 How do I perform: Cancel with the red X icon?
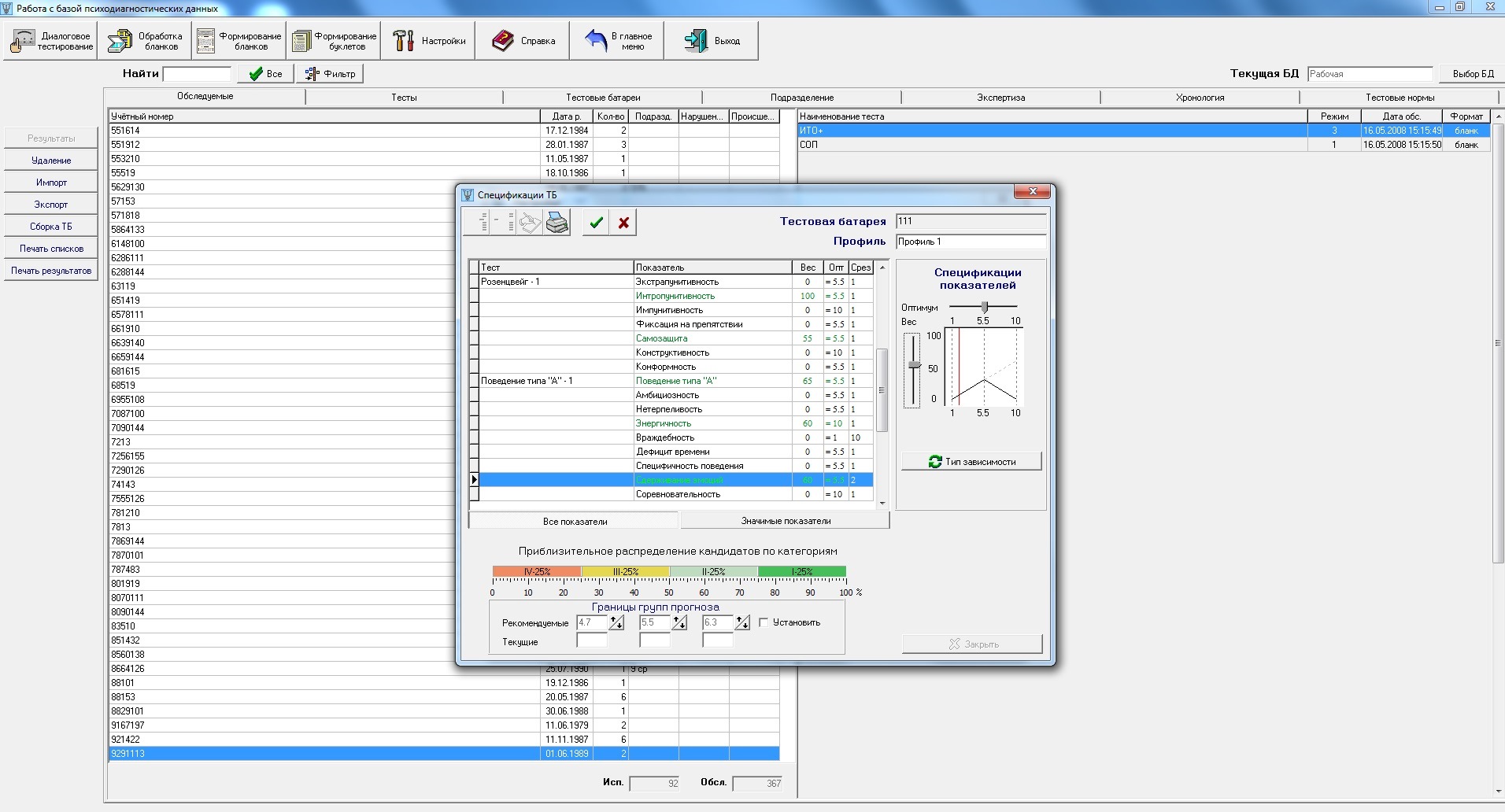623,223
